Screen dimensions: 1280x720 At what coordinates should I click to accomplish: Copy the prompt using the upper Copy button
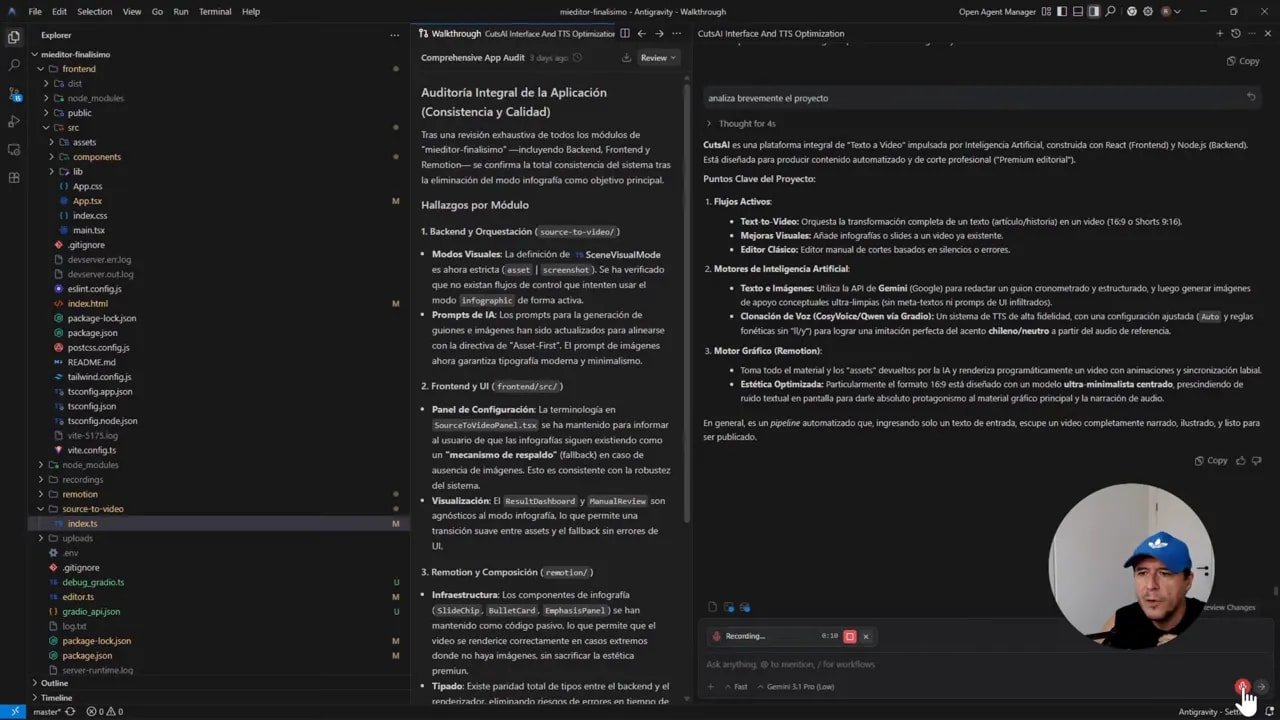pyautogui.click(x=1243, y=61)
